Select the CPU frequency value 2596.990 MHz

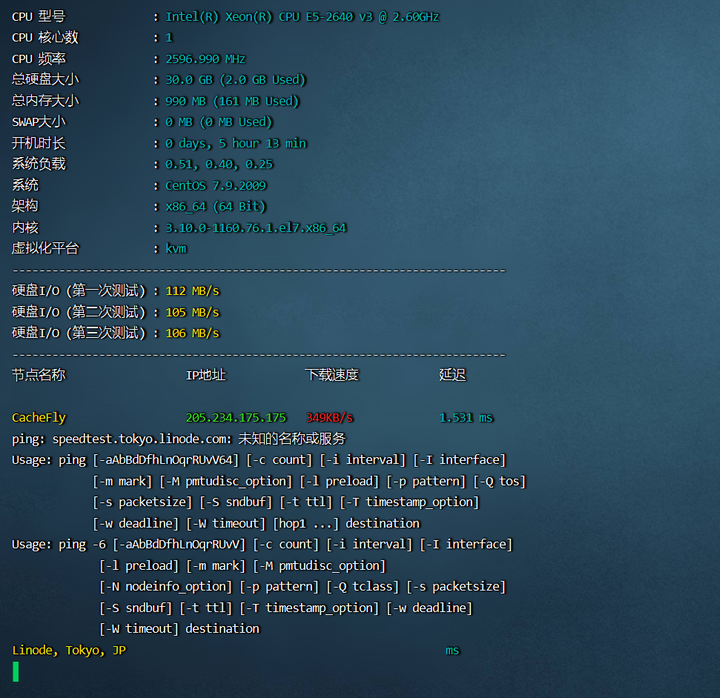pyautogui.click(x=205, y=59)
